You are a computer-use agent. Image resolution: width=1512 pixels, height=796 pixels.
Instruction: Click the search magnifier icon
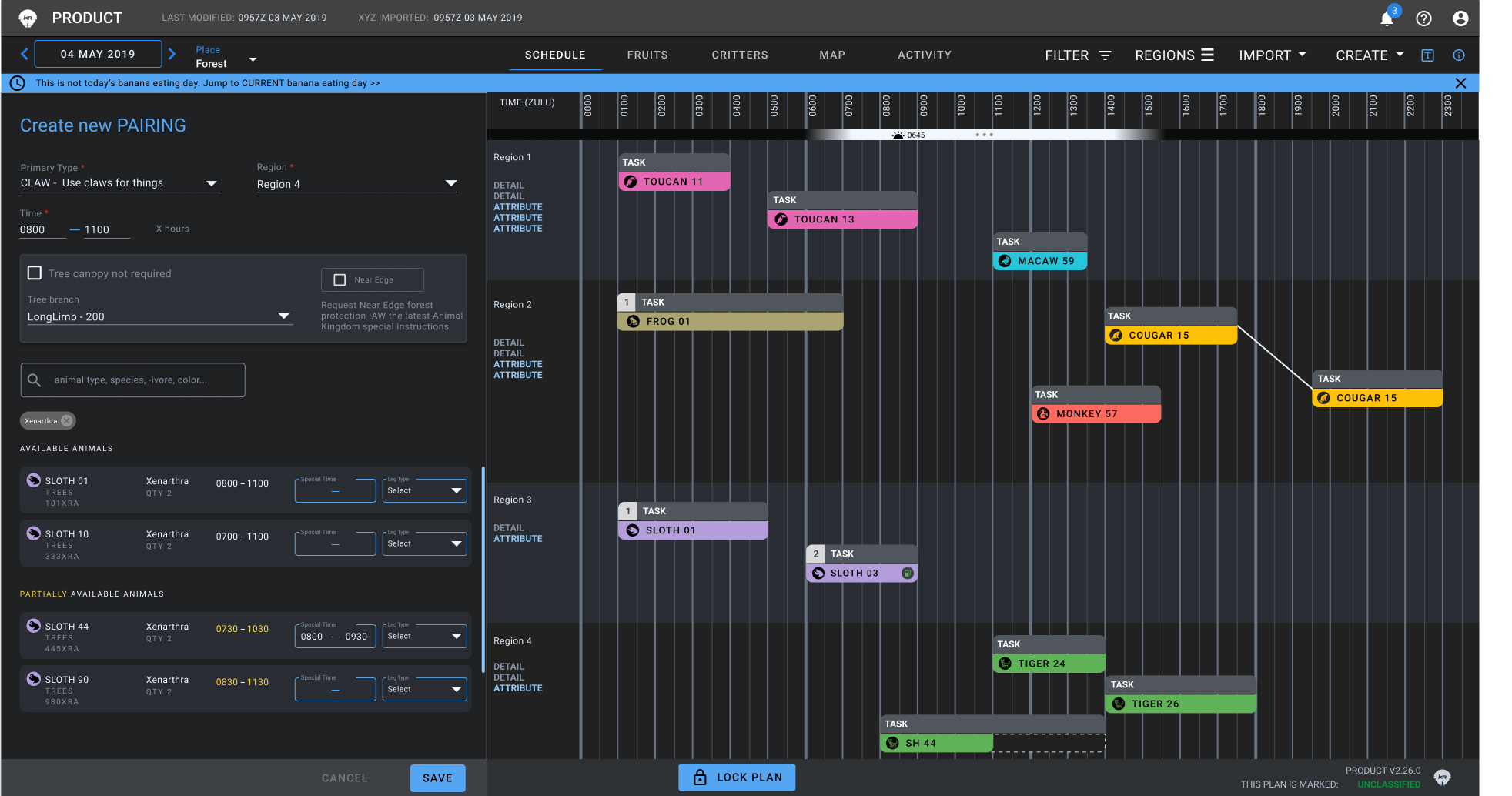[x=34, y=380]
